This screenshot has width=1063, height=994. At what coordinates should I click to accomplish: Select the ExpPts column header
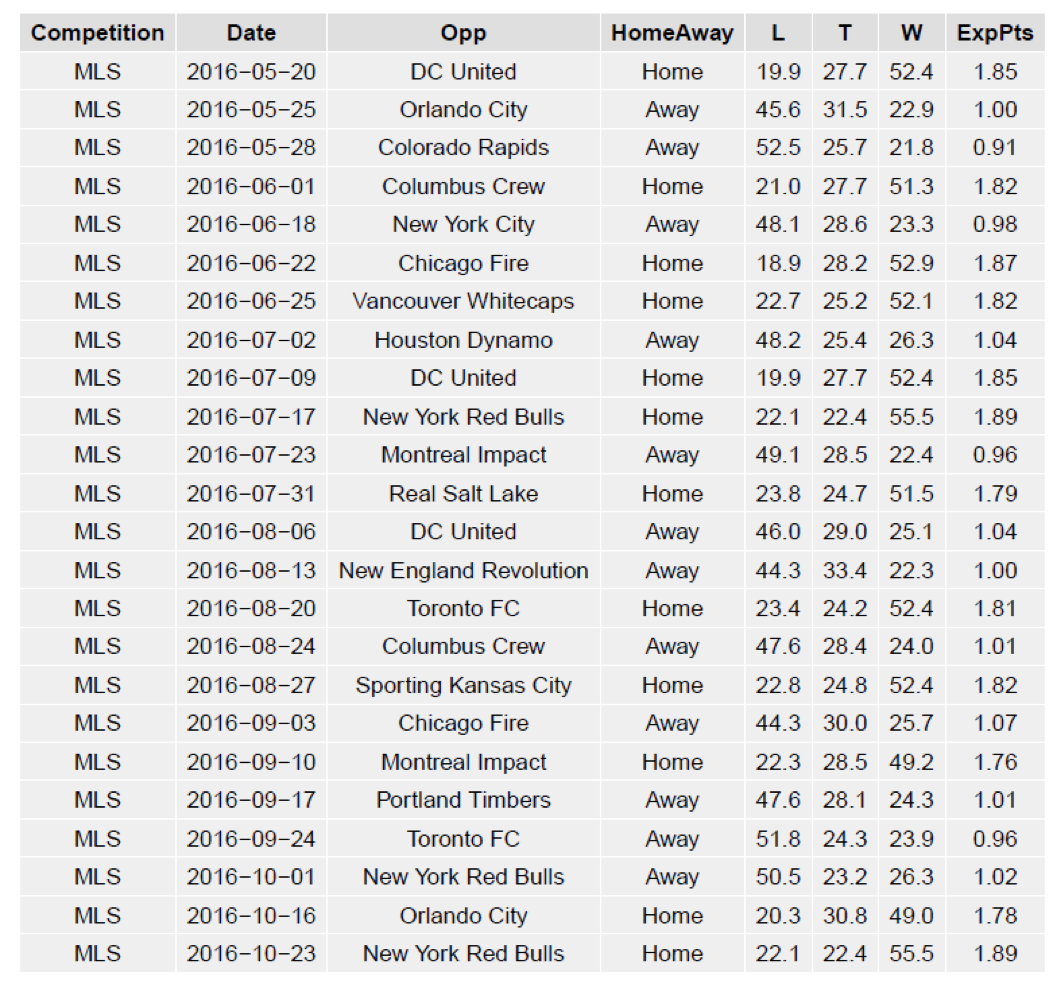tap(995, 33)
